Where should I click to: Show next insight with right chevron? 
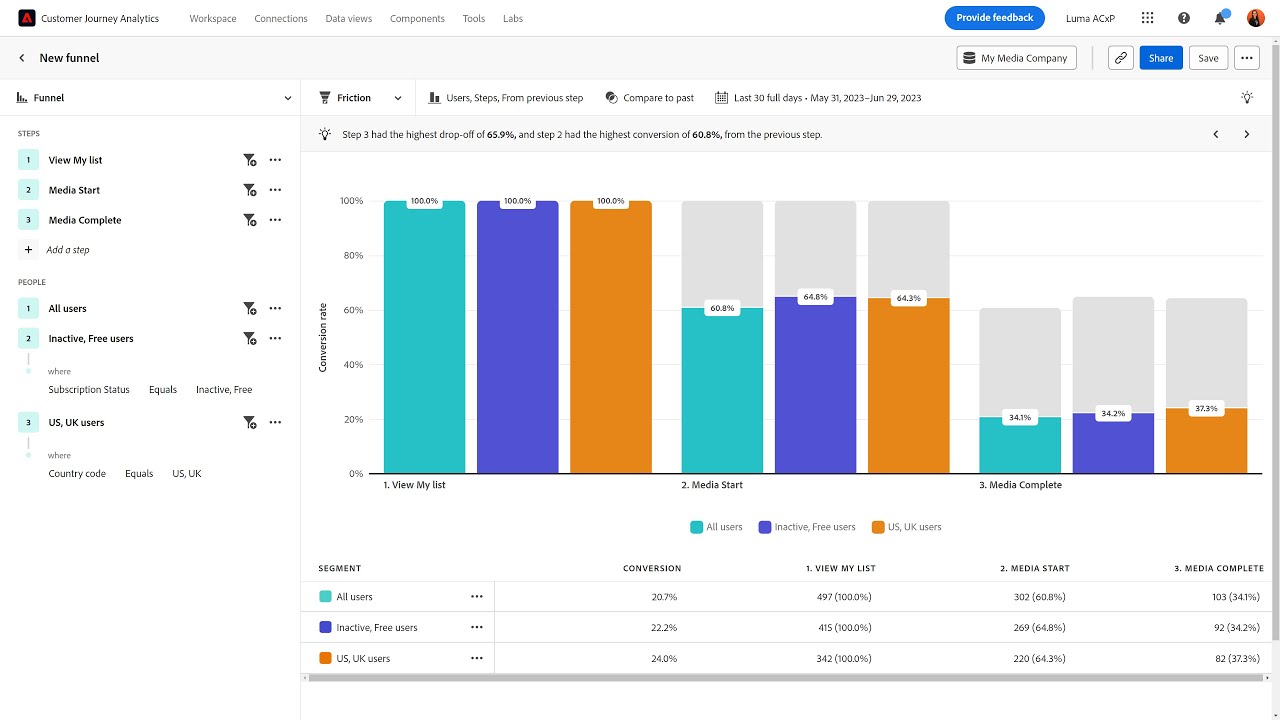[x=1247, y=134]
